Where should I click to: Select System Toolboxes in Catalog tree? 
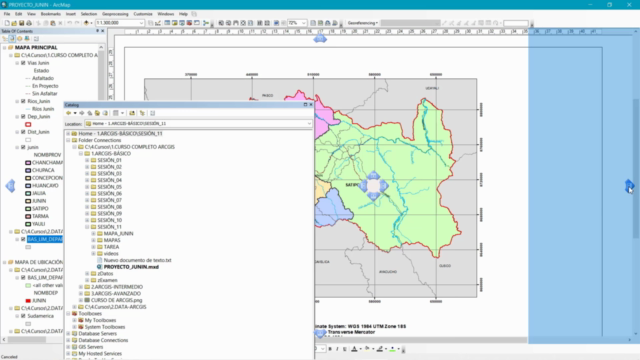pos(105,327)
